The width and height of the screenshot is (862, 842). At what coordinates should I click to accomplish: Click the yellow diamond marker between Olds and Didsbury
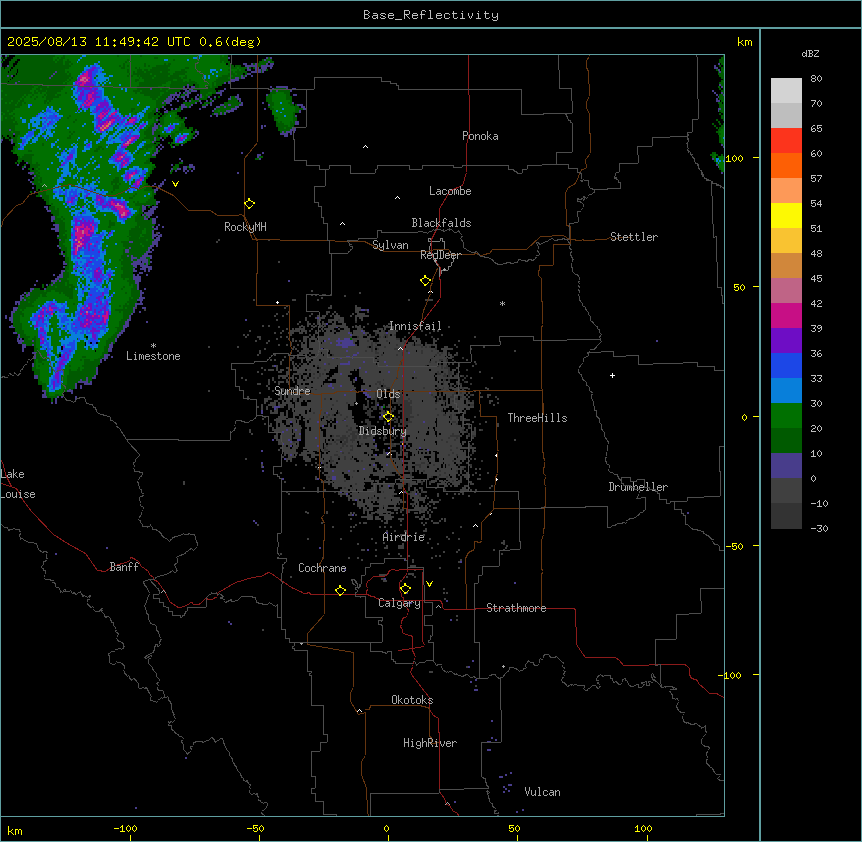click(x=389, y=417)
